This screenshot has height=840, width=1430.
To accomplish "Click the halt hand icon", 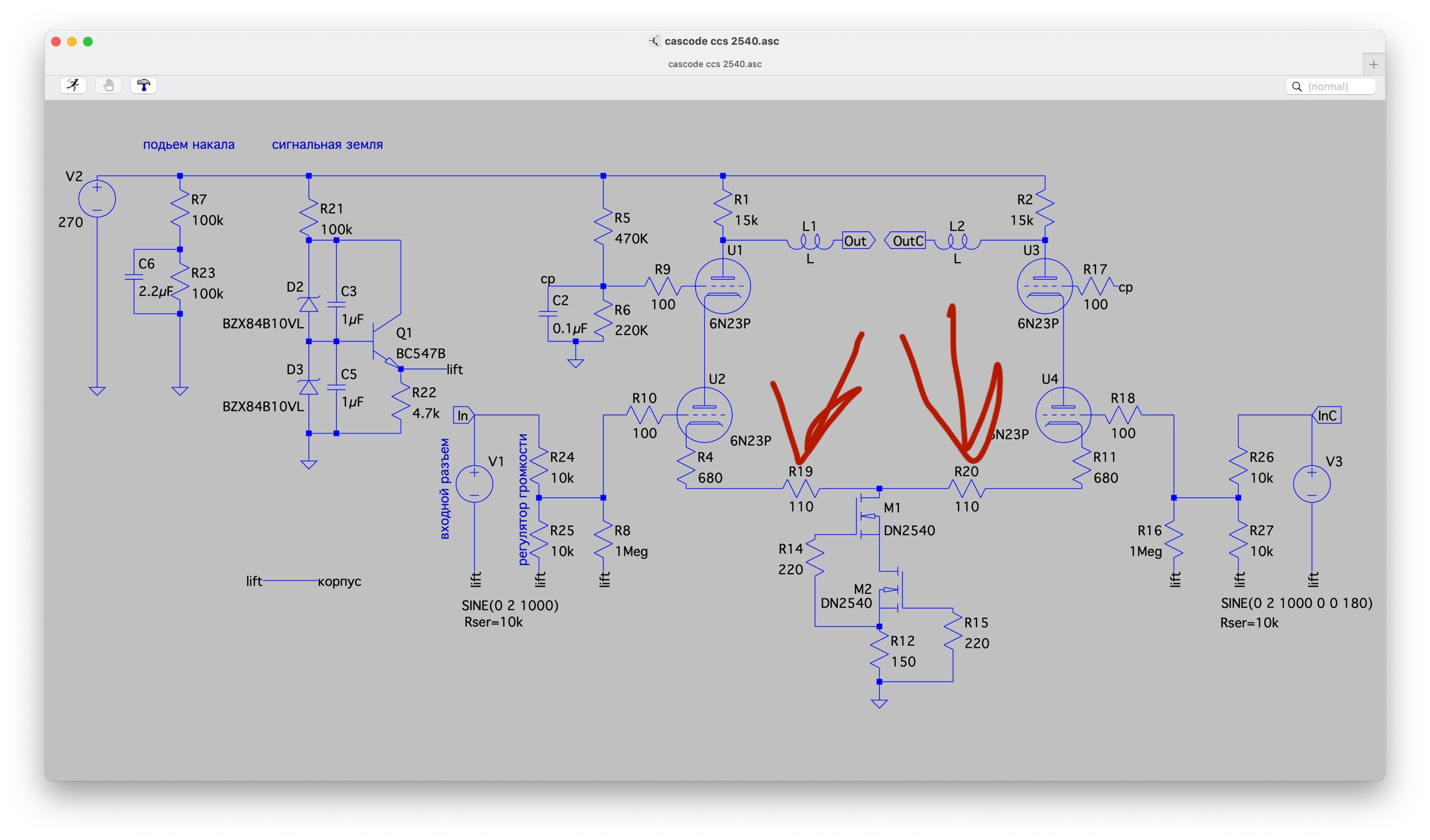I will pyautogui.click(x=109, y=86).
